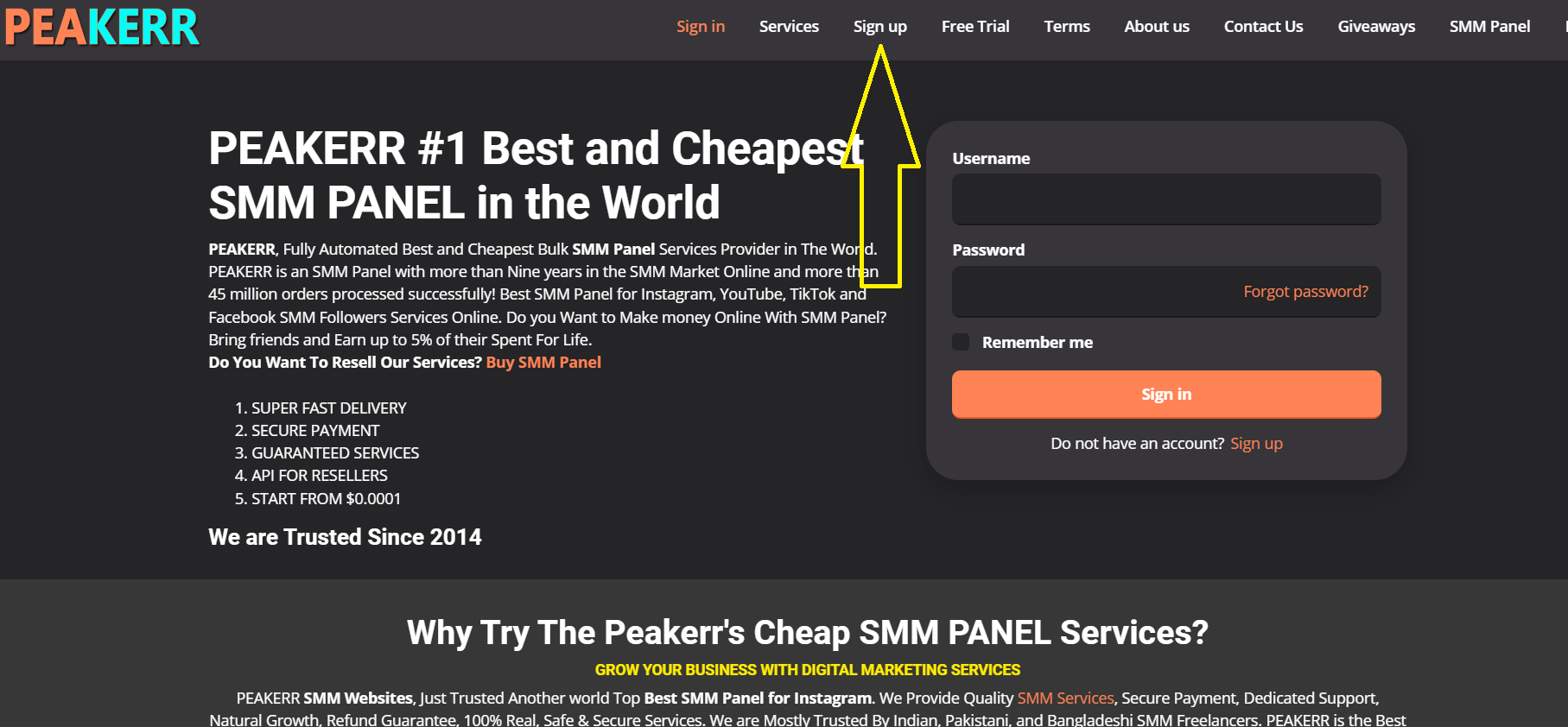Go to Sign up in navigation bar
This screenshot has width=1568, height=727.
pyautogui.click(x=880, y=27)
